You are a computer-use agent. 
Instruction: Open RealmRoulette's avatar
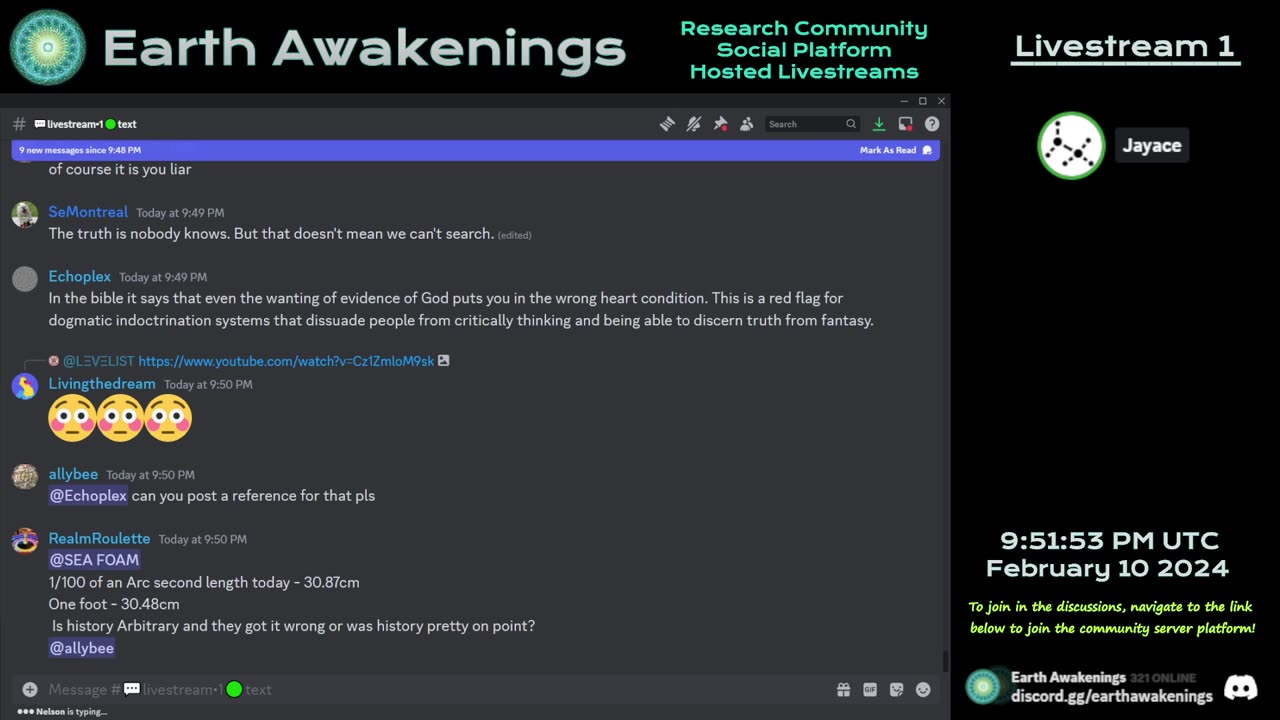25,541
